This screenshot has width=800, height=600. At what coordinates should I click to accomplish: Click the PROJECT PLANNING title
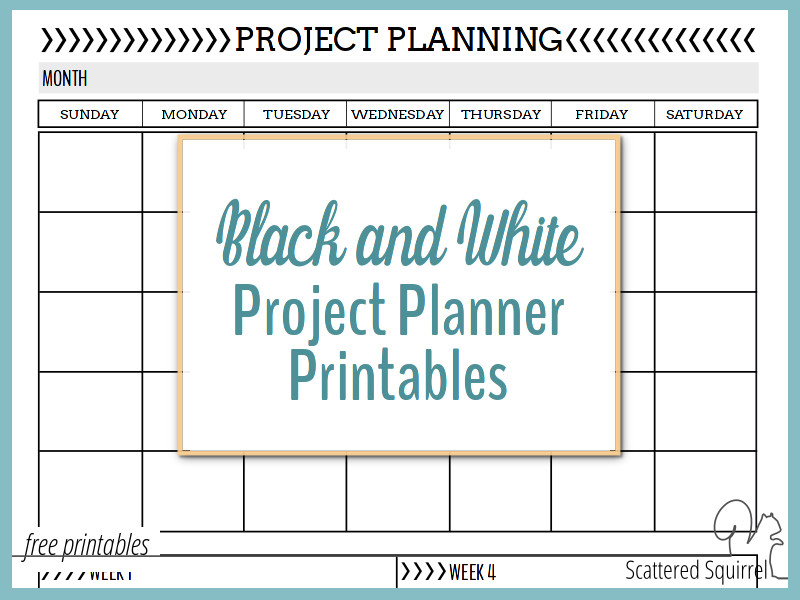[x=398, y=40]
